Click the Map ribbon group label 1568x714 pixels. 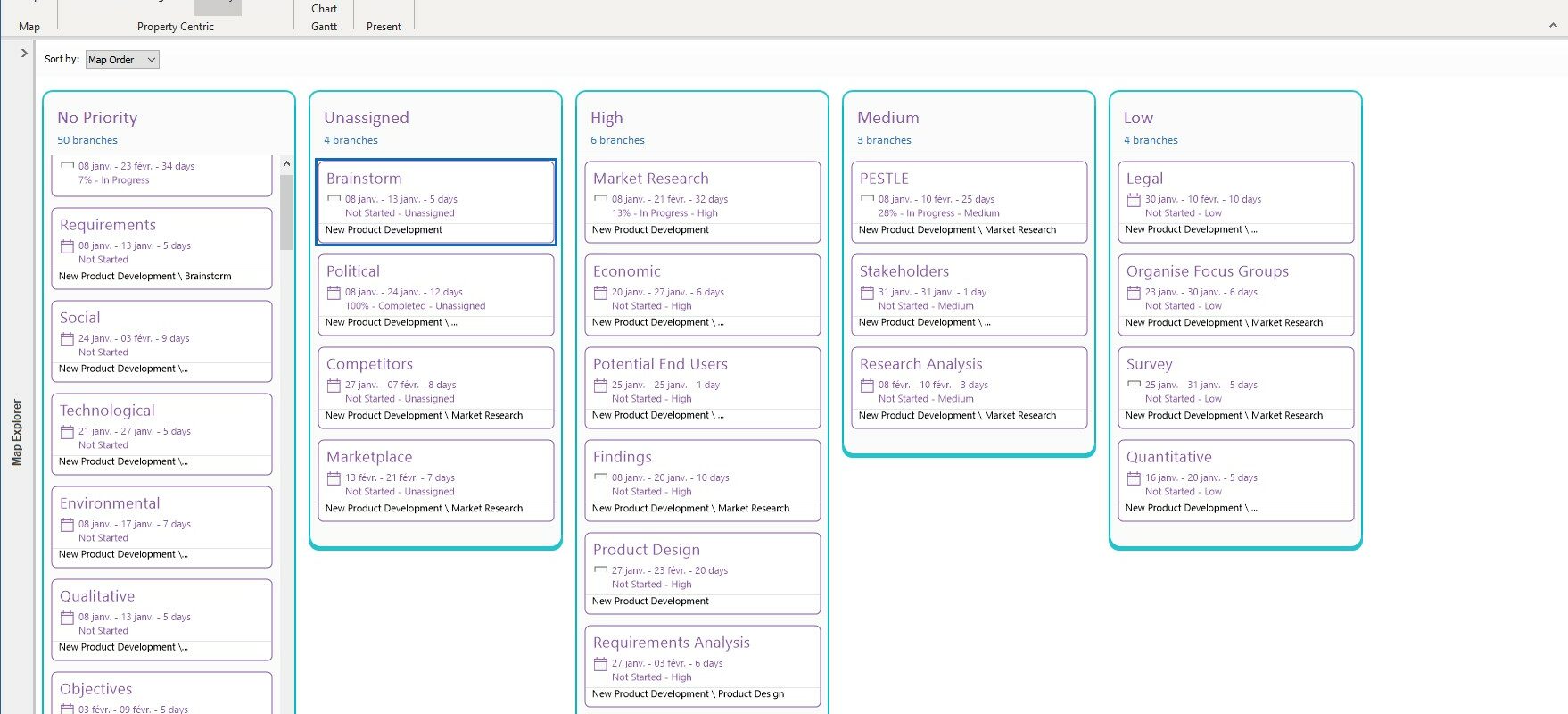[29, 27]
